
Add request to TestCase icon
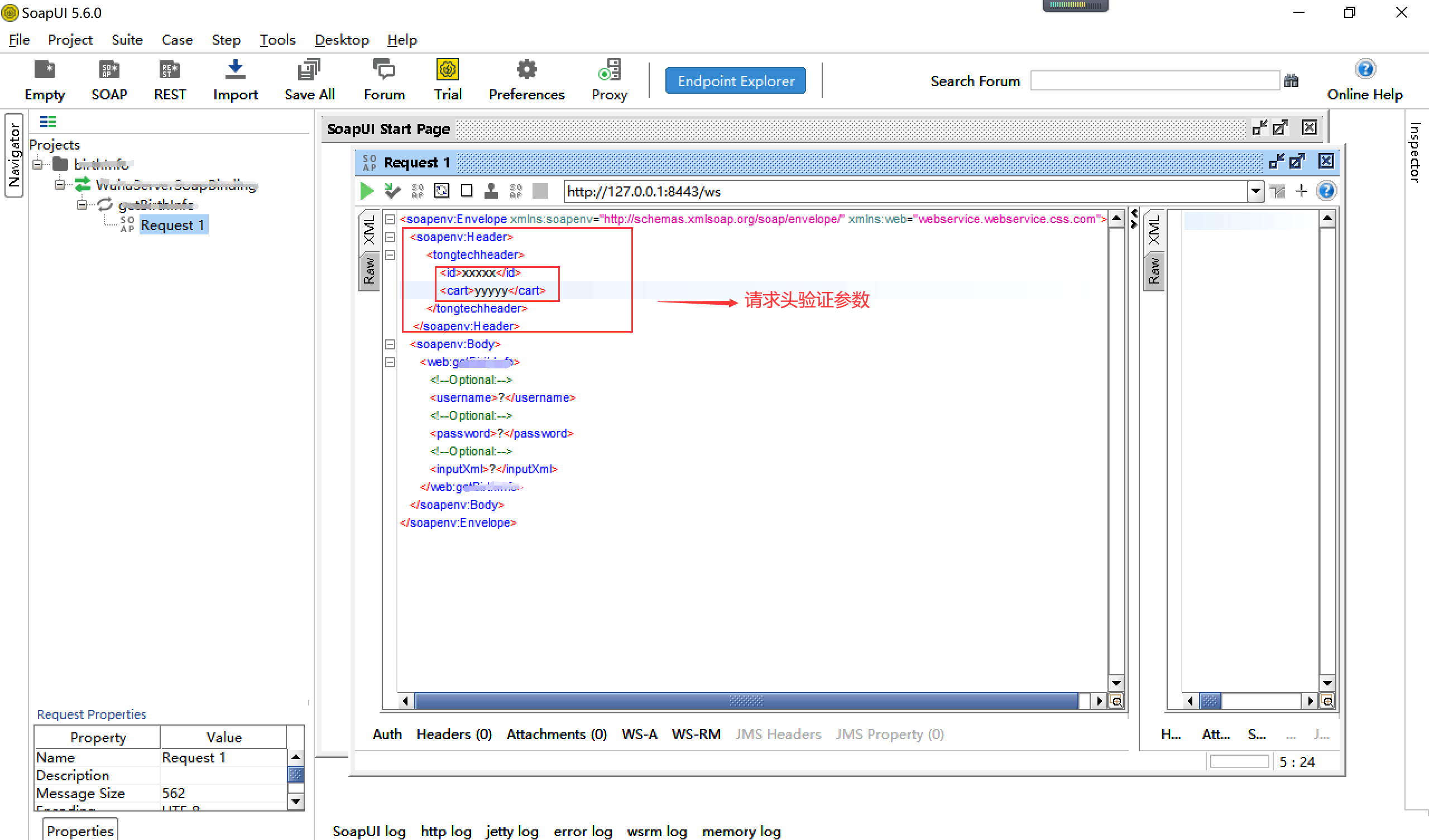click(x=392, y=191)
